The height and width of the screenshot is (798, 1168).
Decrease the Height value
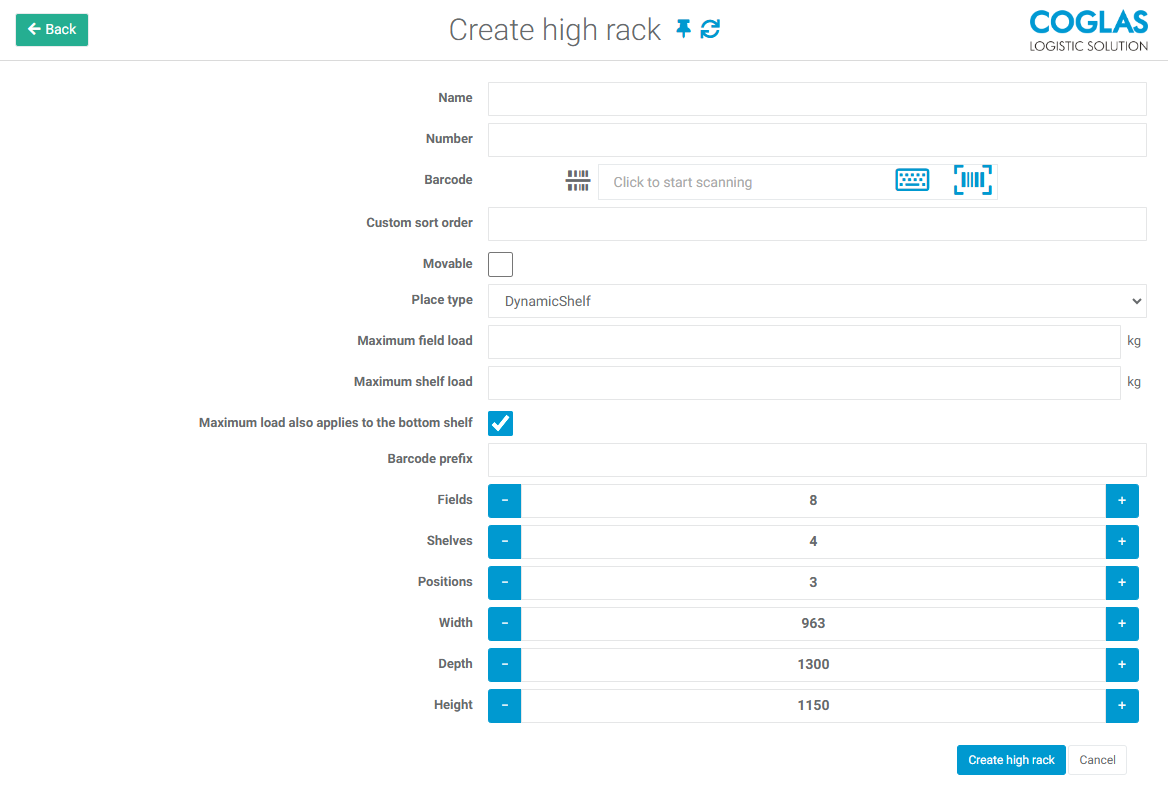(504, 706)
